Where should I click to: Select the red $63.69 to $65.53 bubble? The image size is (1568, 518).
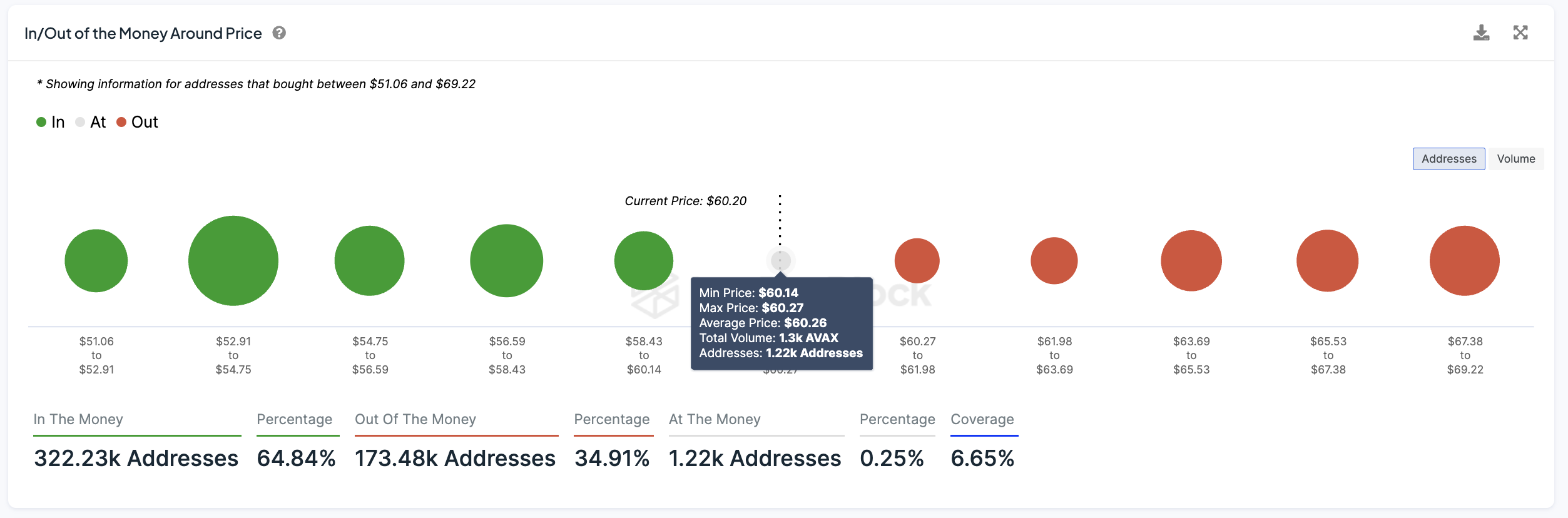pyautogui.click(x=1191, y=261)
